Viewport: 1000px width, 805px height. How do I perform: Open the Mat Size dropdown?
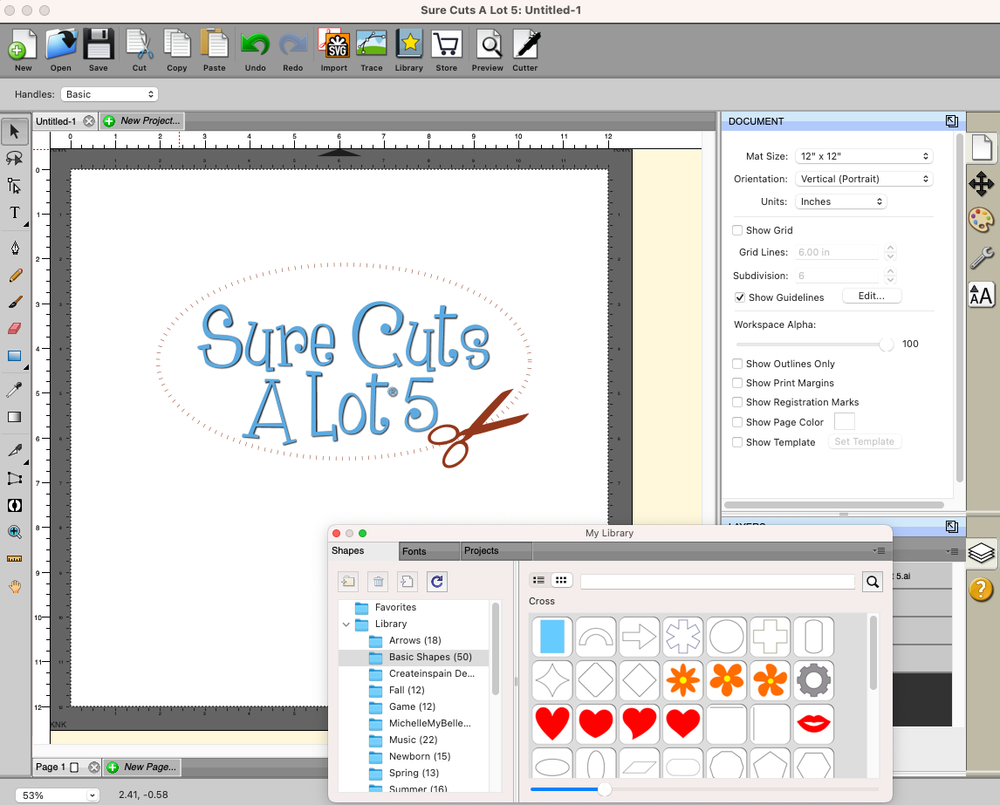coord(864,156)
